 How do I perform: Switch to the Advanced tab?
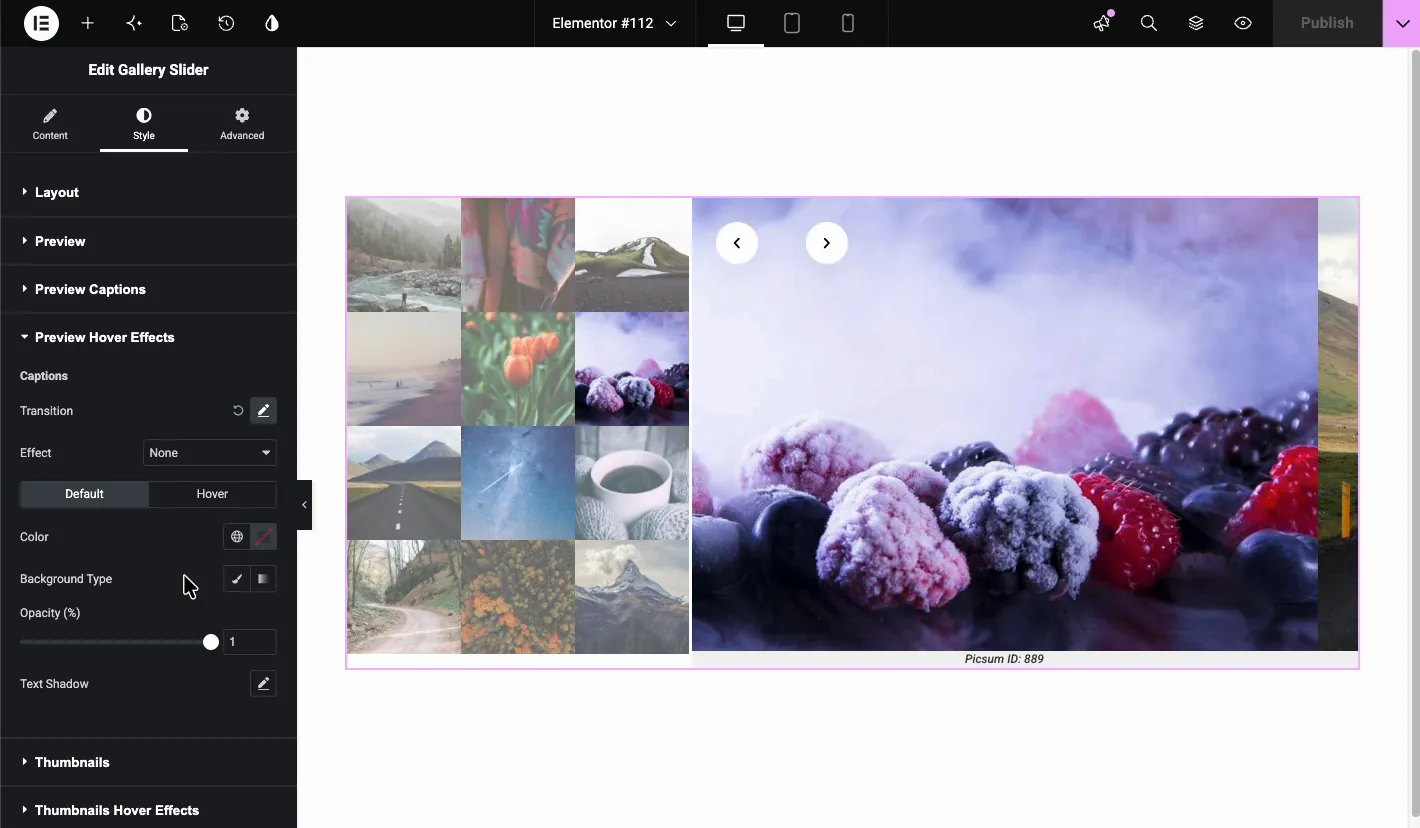(x=242, y=124)
